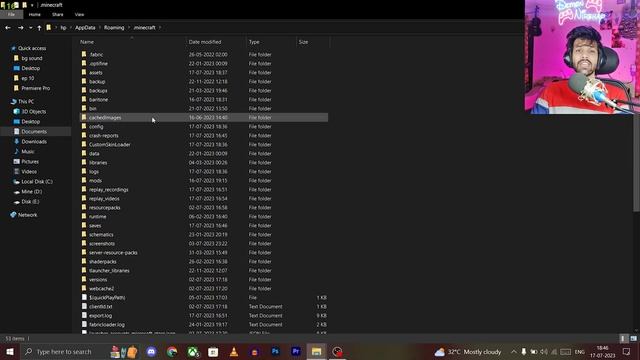Open the recent locations dropdown arrow
Image resolution: width=640 pixels, height=360 pixels.
31,28
